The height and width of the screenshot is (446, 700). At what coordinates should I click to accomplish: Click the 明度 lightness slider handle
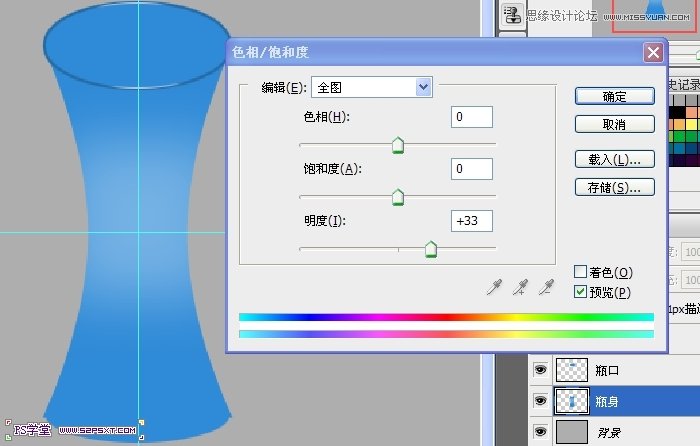click(x=431, y=249)
